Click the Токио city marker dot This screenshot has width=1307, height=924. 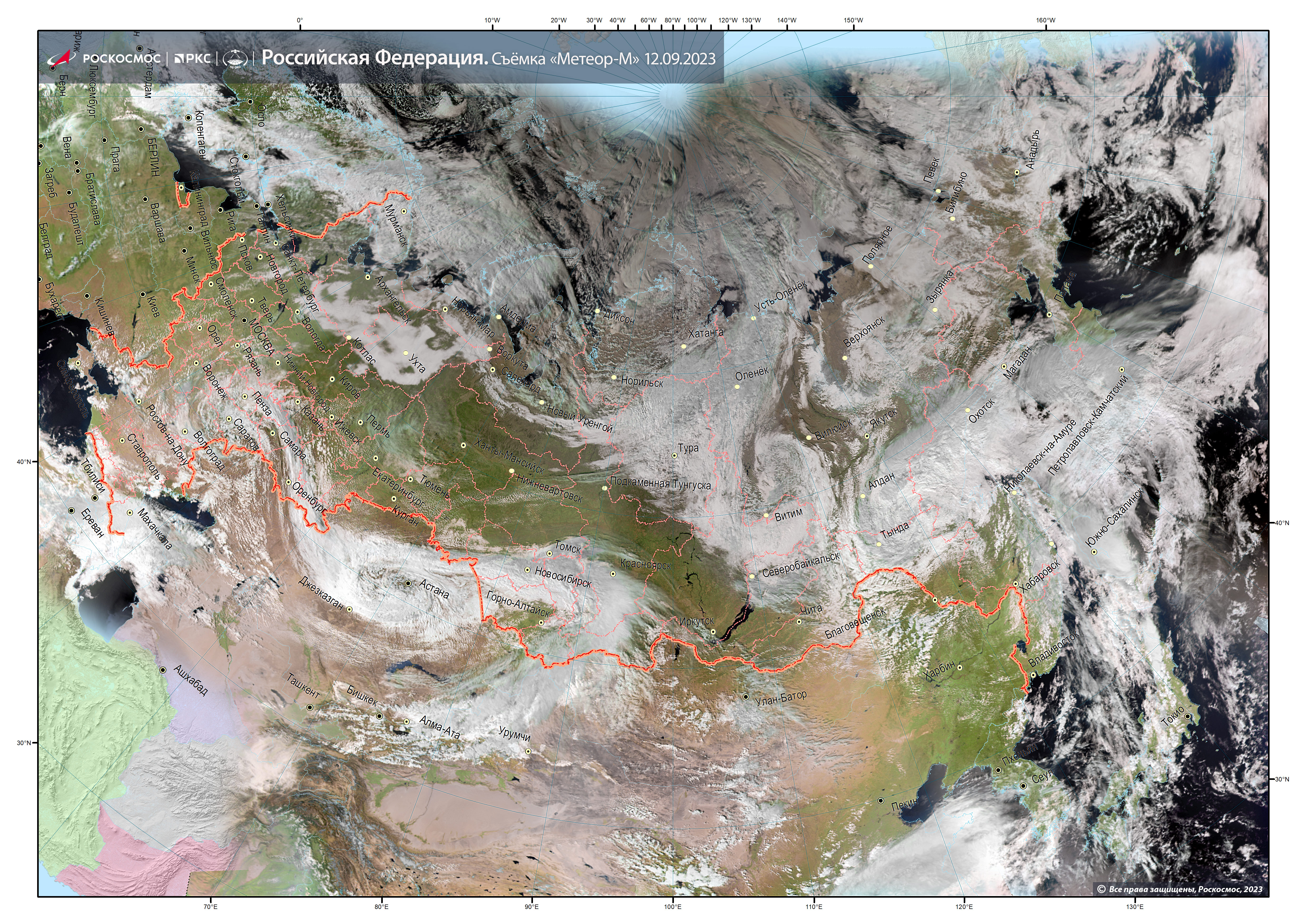tap(1187, 717)
